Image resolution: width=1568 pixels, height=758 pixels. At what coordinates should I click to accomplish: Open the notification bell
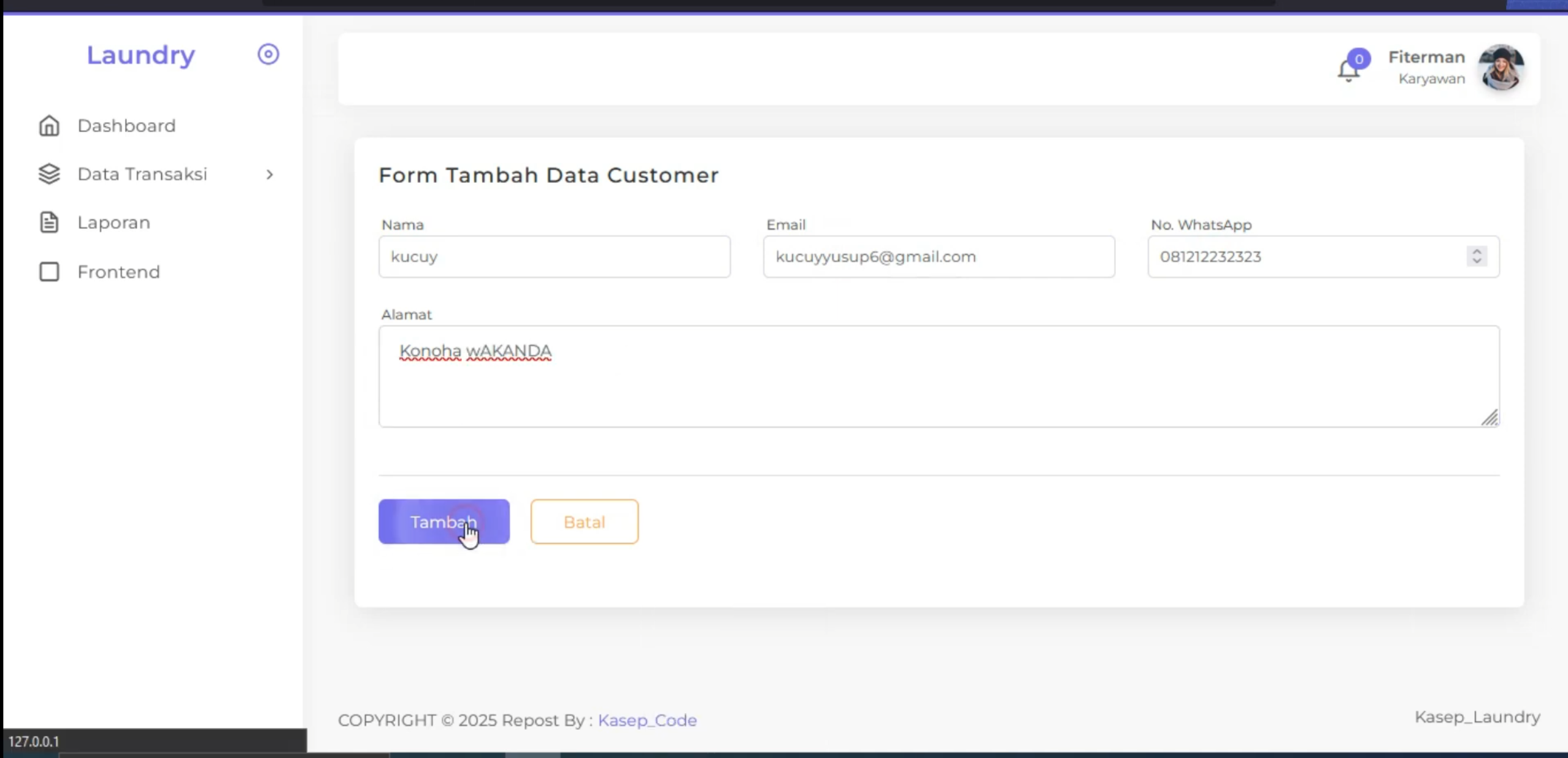click(1348, 71)
